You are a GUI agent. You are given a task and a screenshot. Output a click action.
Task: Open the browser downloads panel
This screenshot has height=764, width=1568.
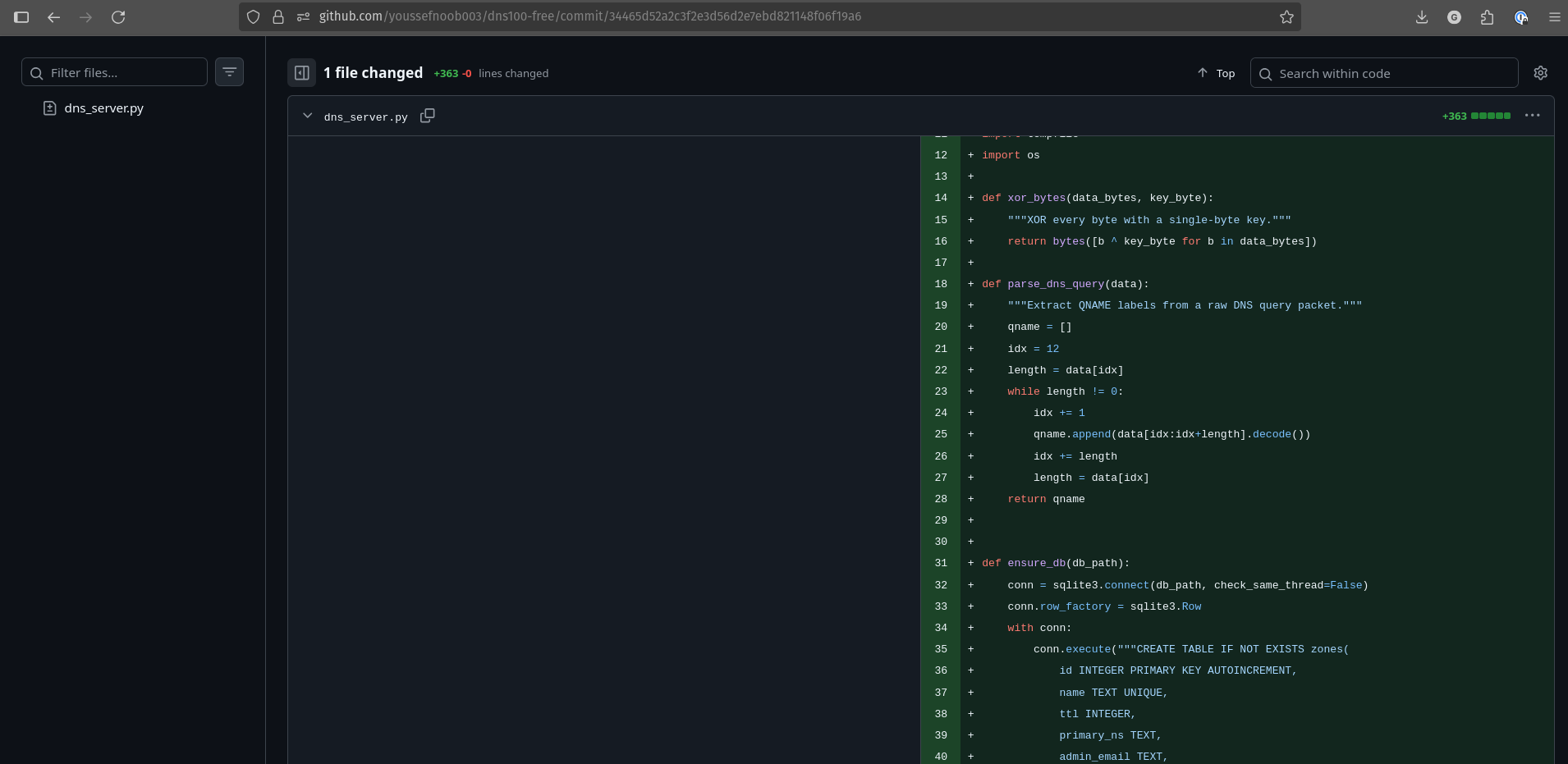[x=1422, y=17]
